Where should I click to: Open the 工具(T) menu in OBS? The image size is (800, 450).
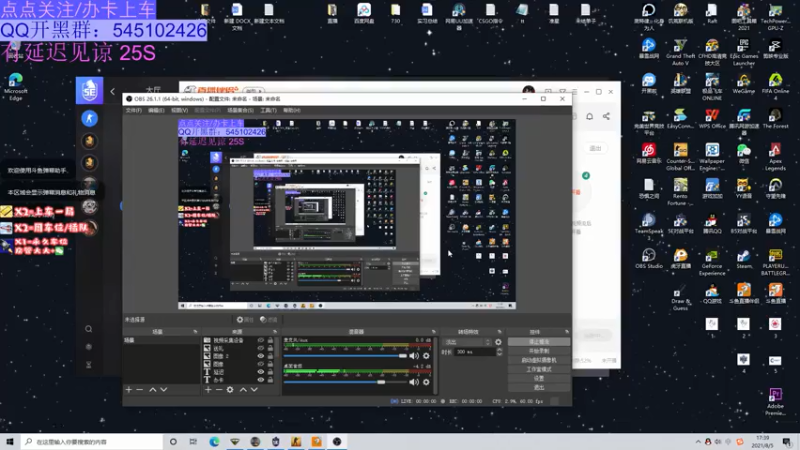(268, 110)
